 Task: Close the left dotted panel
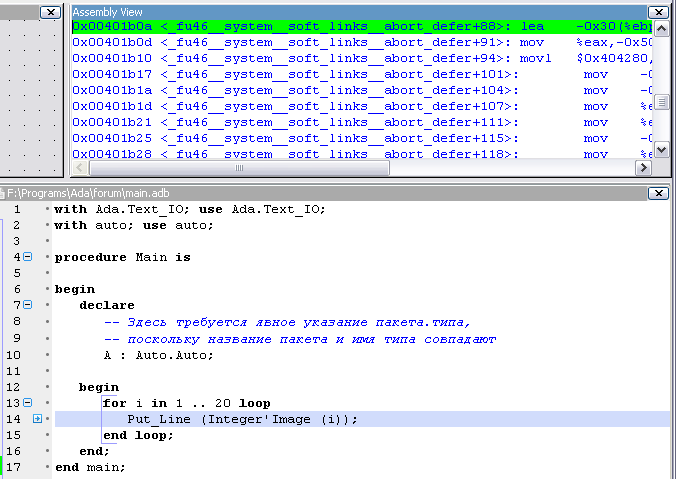49,11
